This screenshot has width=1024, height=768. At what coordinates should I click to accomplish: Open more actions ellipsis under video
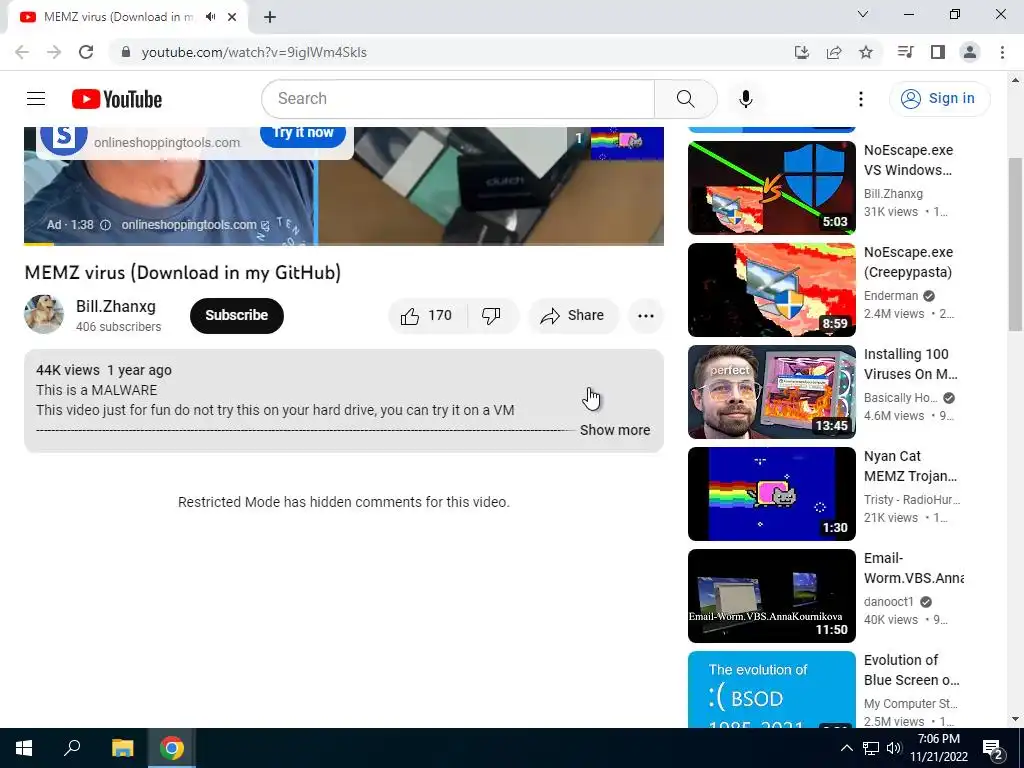(x=646, y=315)
